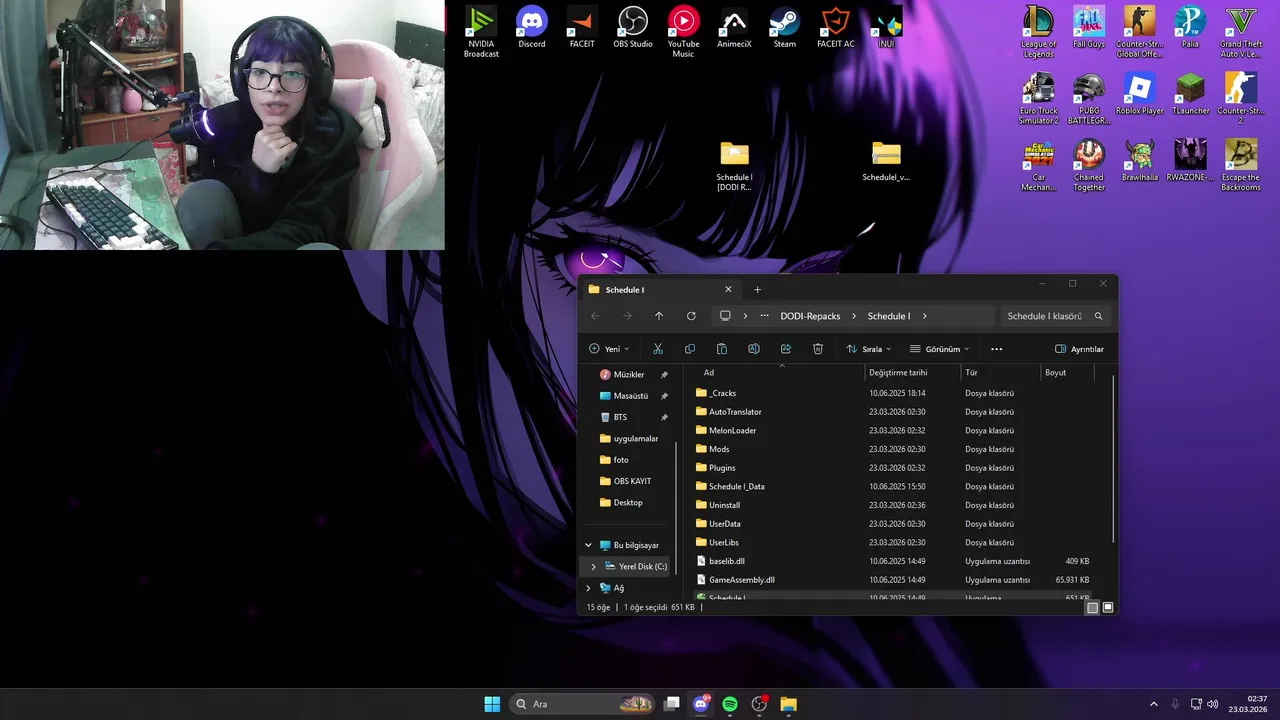Click the Delete trash icon in Explorer toolbar

click(x=818, y=349)
